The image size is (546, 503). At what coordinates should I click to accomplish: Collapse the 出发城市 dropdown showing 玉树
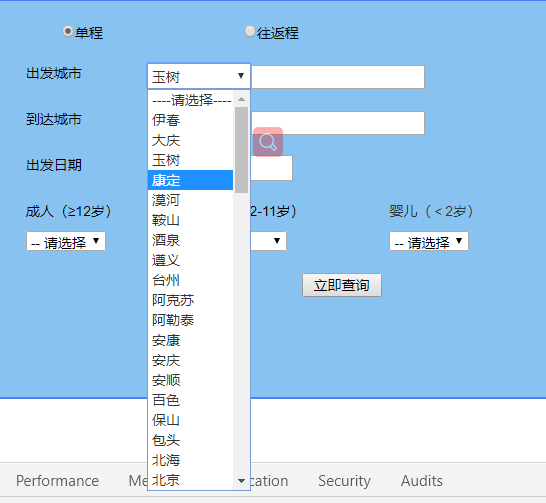point(199,76)
